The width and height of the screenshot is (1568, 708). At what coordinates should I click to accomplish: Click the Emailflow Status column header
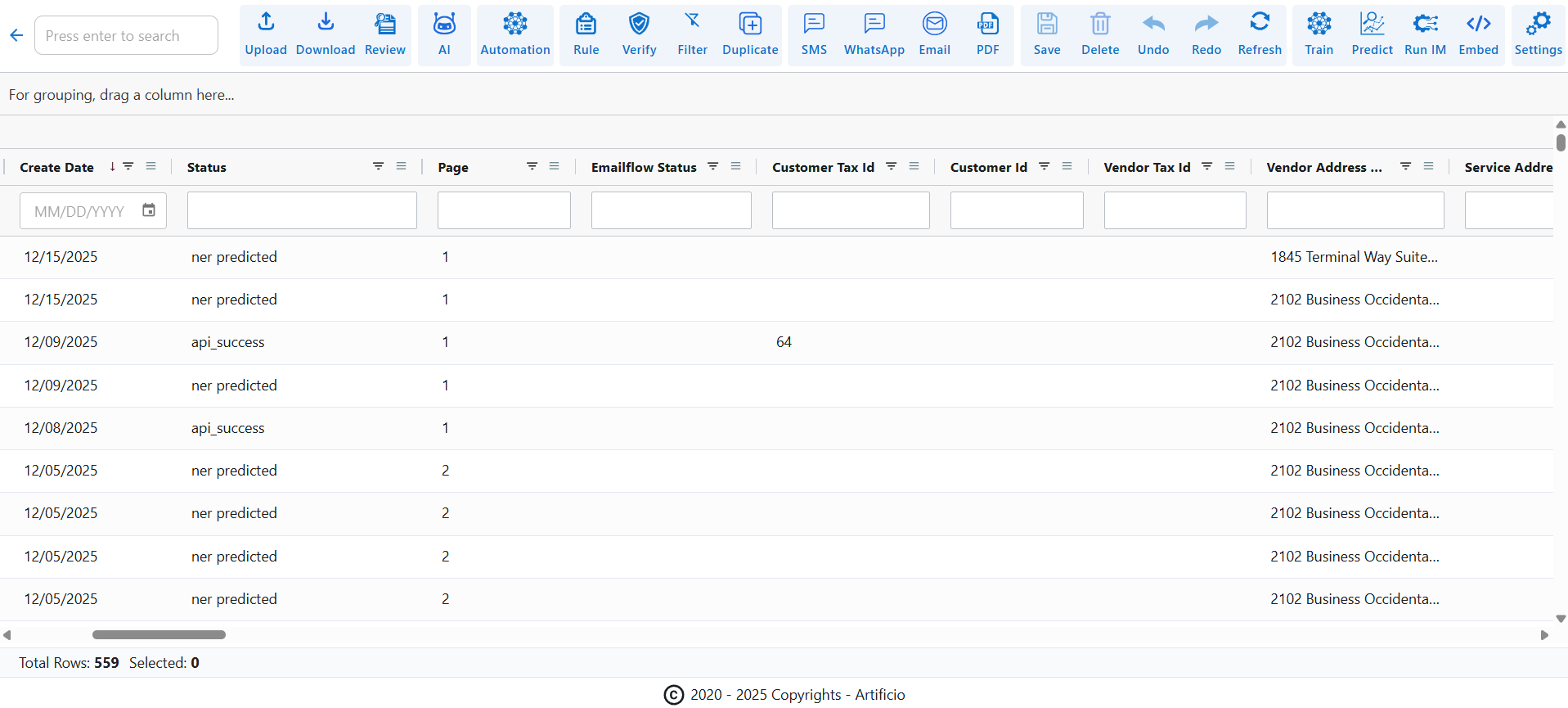coord(644,167)
